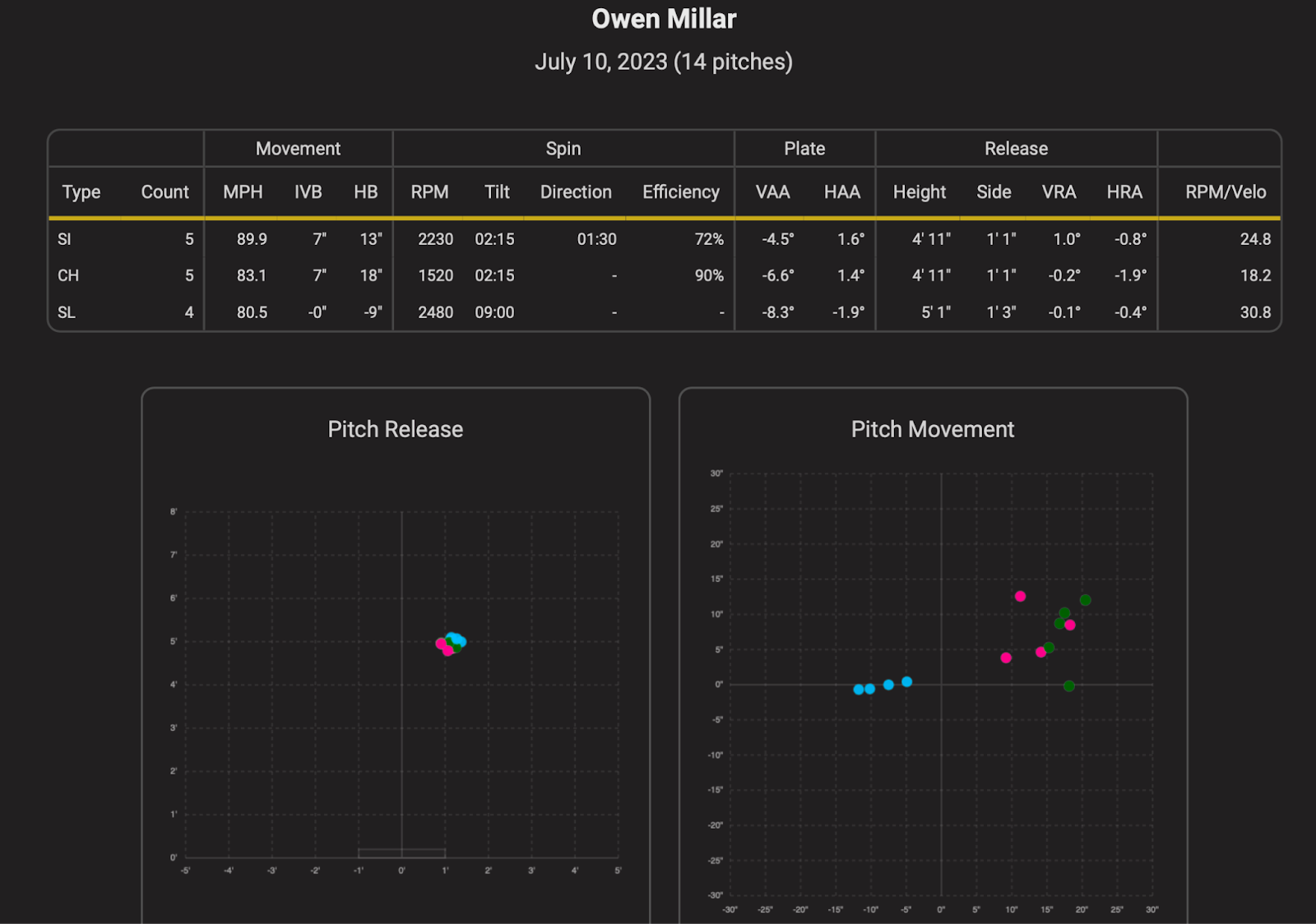The height and width of the screenshot is (924, 1316).
Task: Click the SL RPM/Velo value 30.8
Action: (x=1255, y=312)
